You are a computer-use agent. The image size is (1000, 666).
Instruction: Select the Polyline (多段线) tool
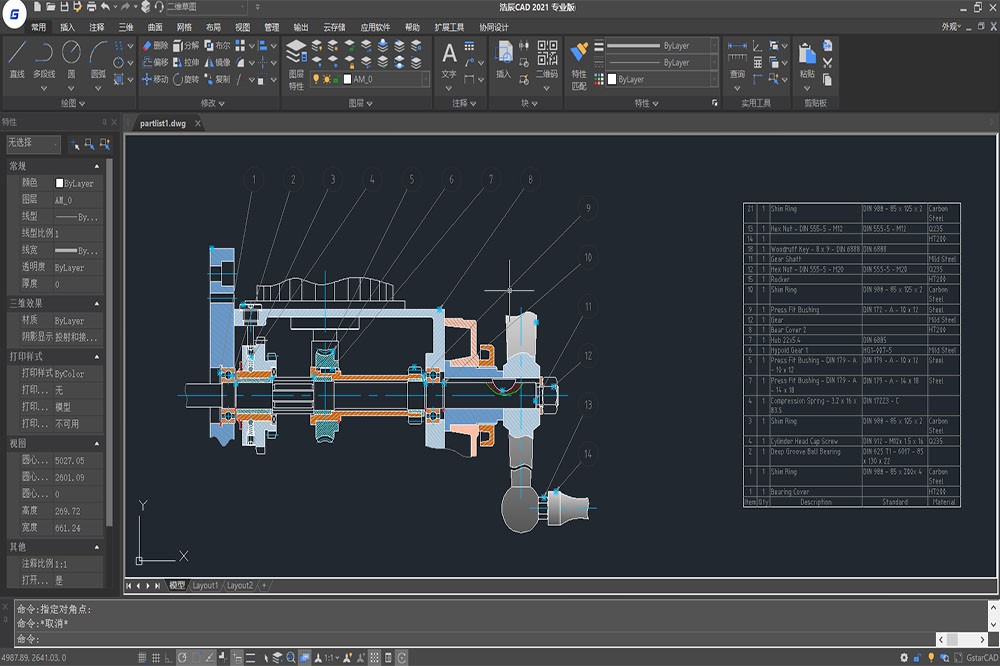click(43, 59)
